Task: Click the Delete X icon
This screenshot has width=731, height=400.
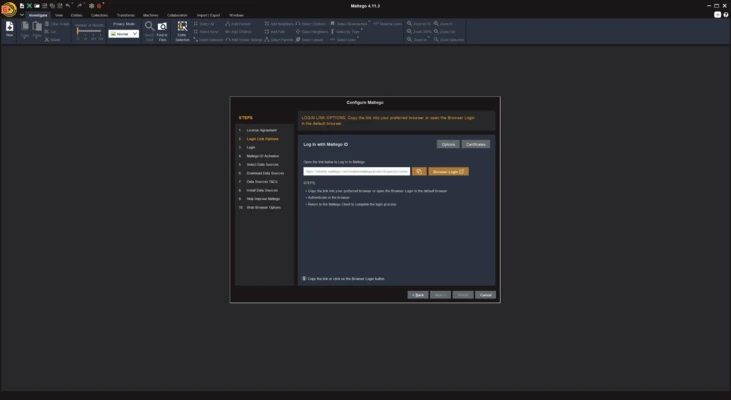Action: point(47,40)
